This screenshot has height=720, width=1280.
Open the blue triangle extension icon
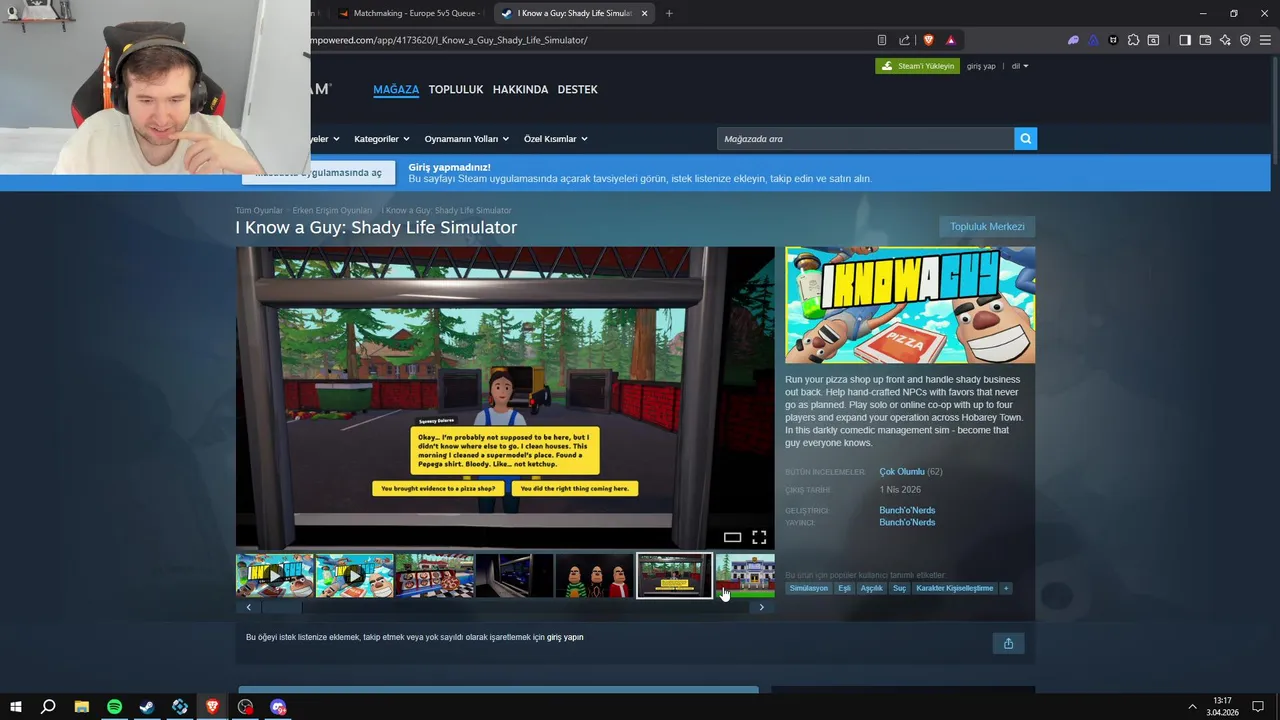pos(1093,40)
